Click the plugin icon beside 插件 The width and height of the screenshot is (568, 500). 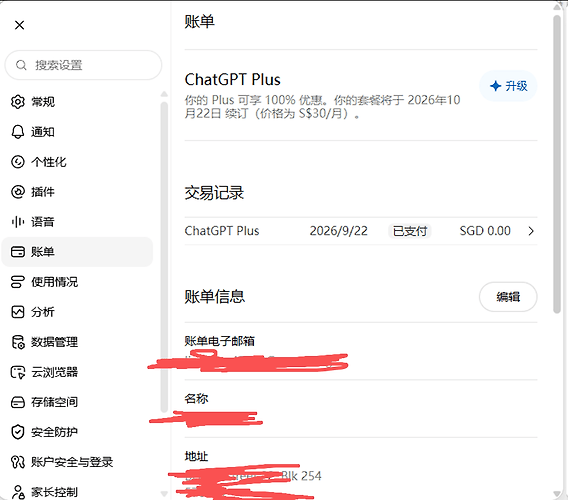[18, 192]
